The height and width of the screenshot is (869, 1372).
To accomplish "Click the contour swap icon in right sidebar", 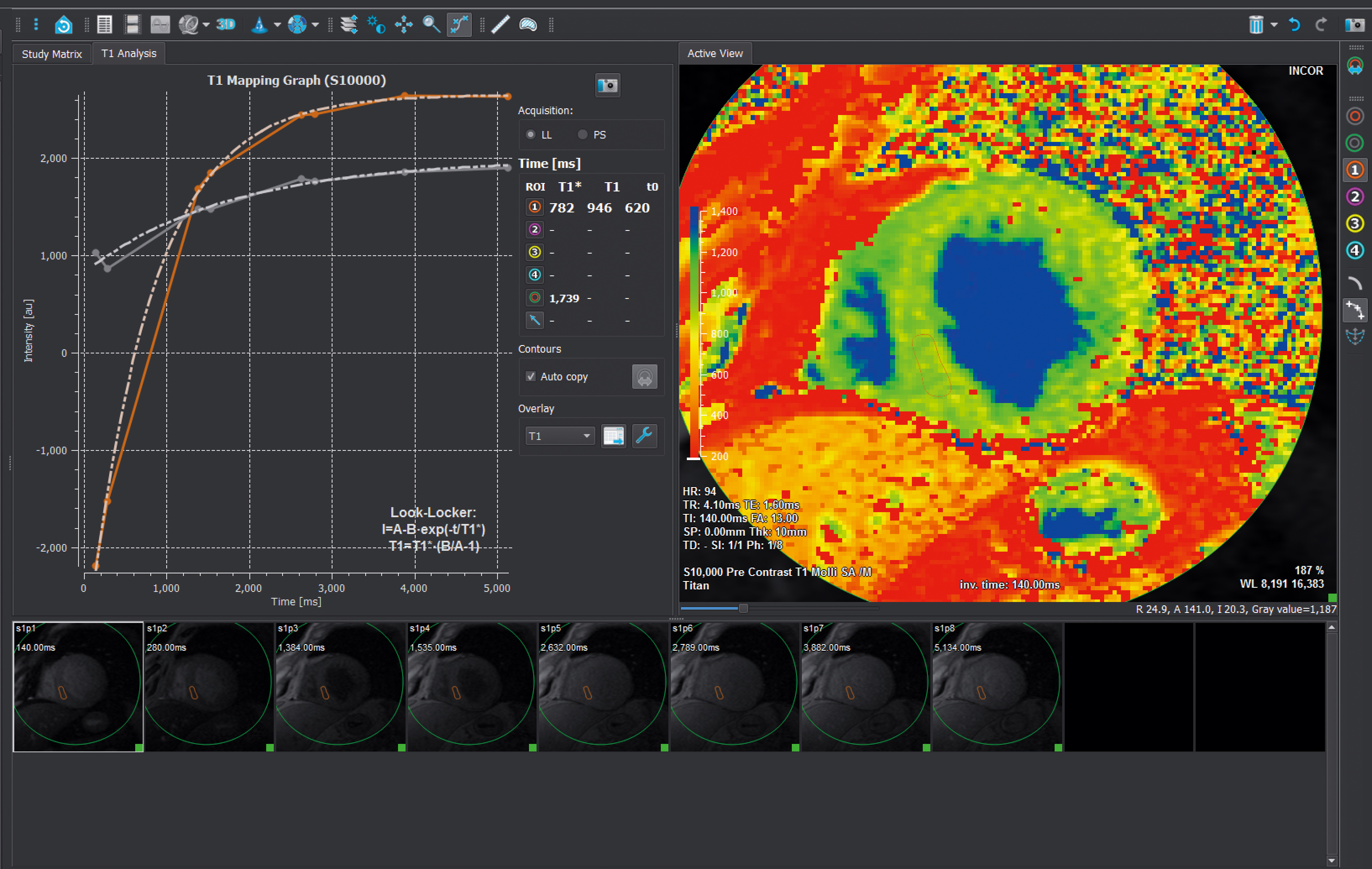I will click(1356, 66).
